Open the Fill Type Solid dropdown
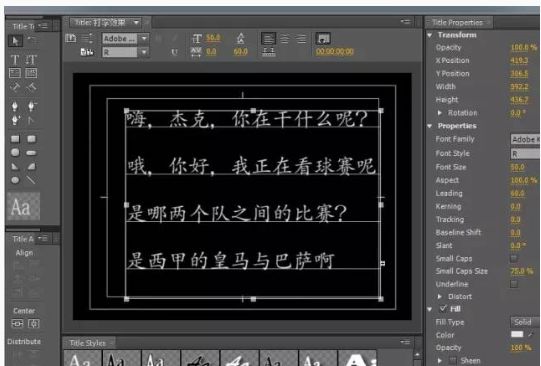The image size is (541, 366). 524,322
